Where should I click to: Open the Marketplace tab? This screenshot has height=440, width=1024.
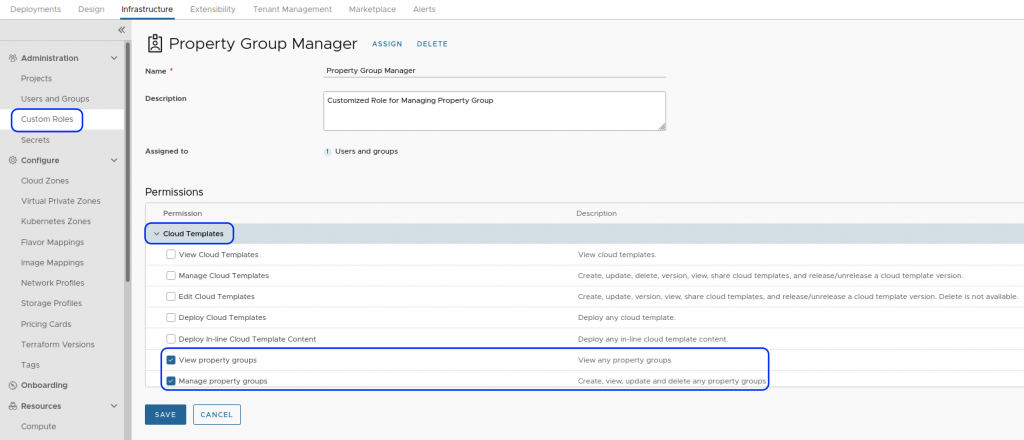[x=370, y=9]
